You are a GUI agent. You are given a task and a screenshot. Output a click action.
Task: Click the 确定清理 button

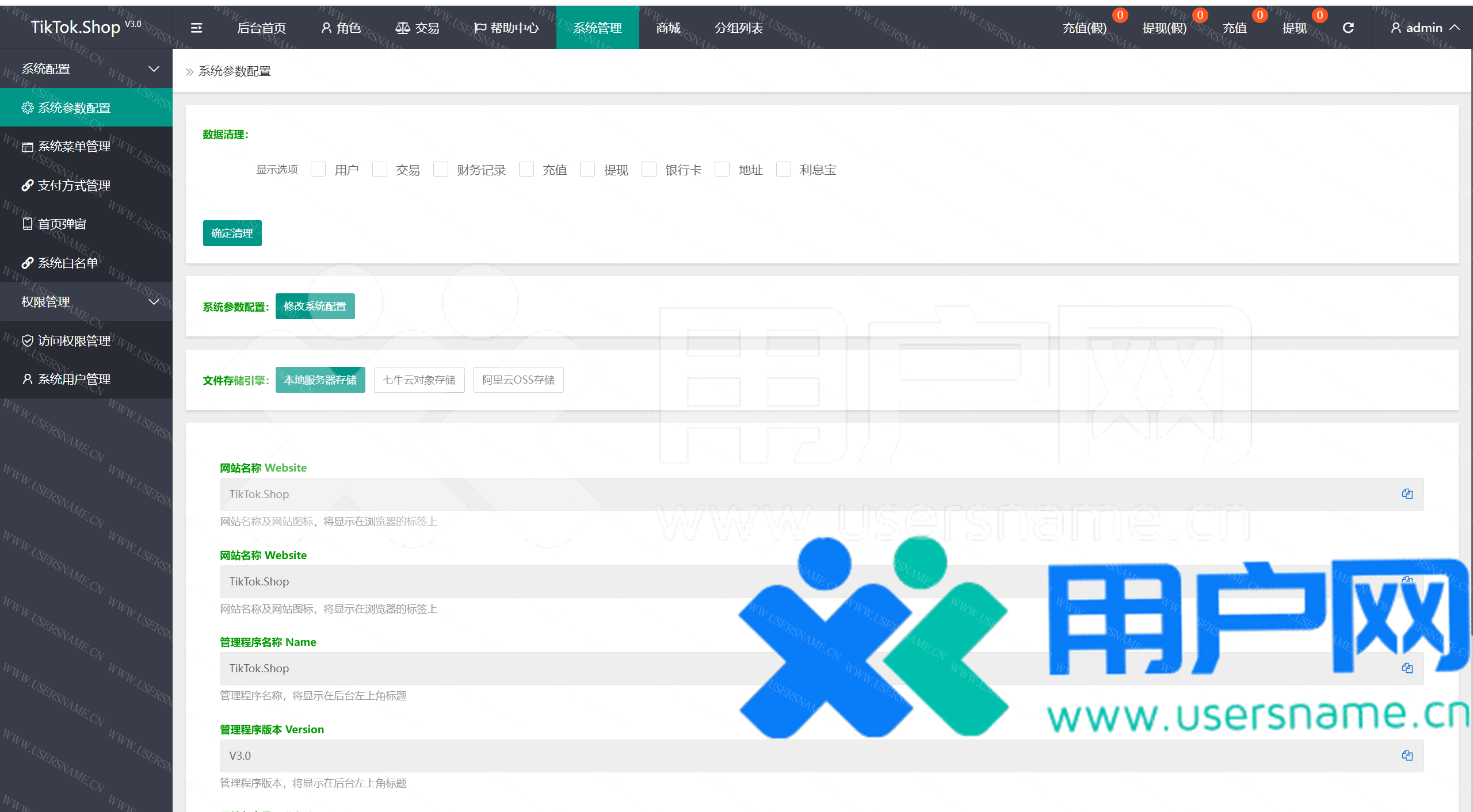click(232, 233)
